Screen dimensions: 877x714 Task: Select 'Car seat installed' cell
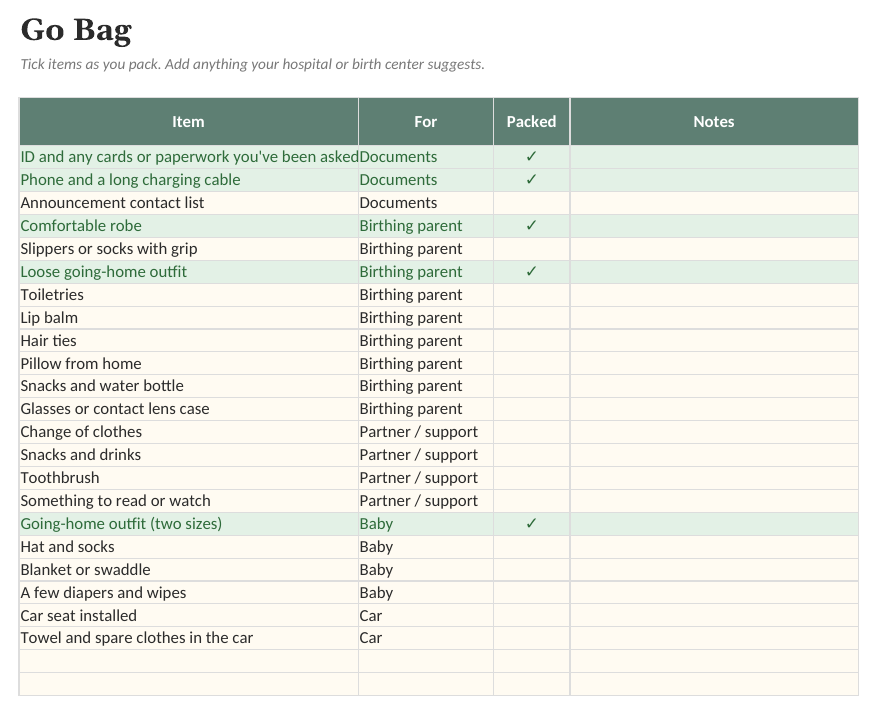tap(188, 616)
